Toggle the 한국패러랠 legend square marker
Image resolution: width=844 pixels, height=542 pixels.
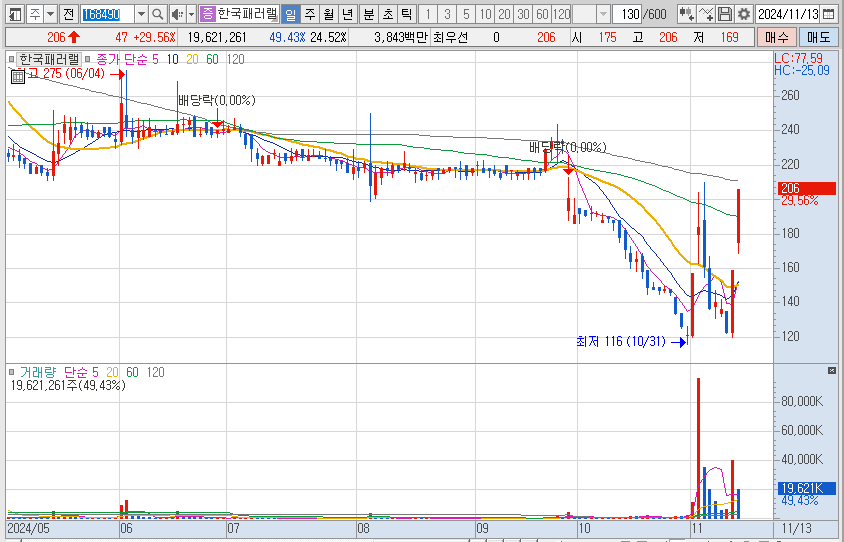[x=11, y=59]
